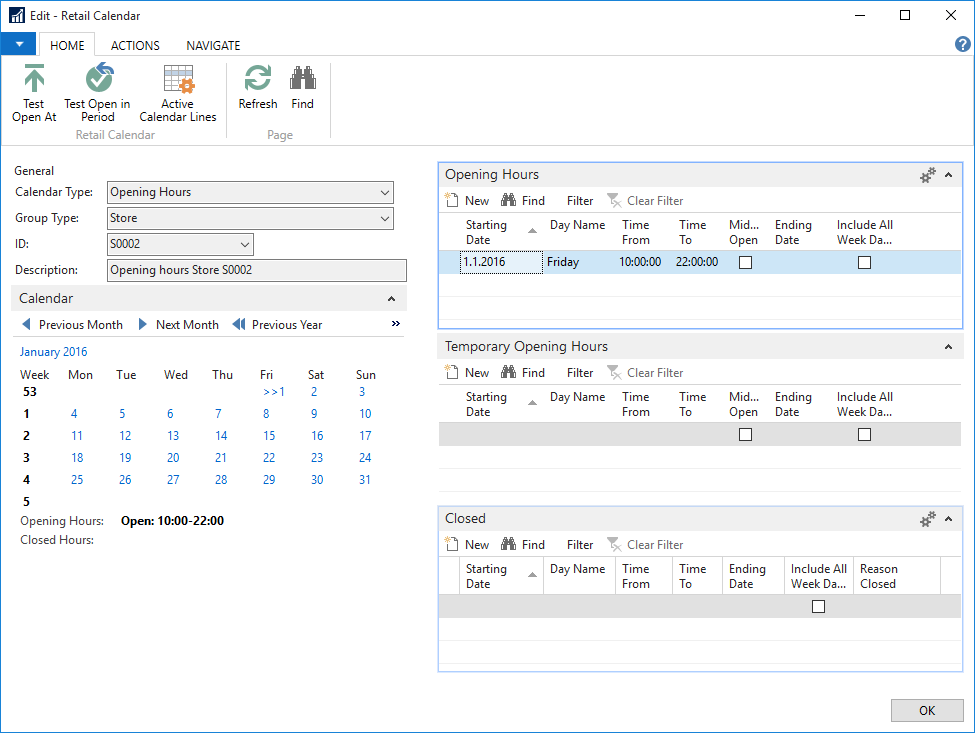Open Active Calendar Lines
The width and height of the screenshot is (975, 733).
pos(178,80)
